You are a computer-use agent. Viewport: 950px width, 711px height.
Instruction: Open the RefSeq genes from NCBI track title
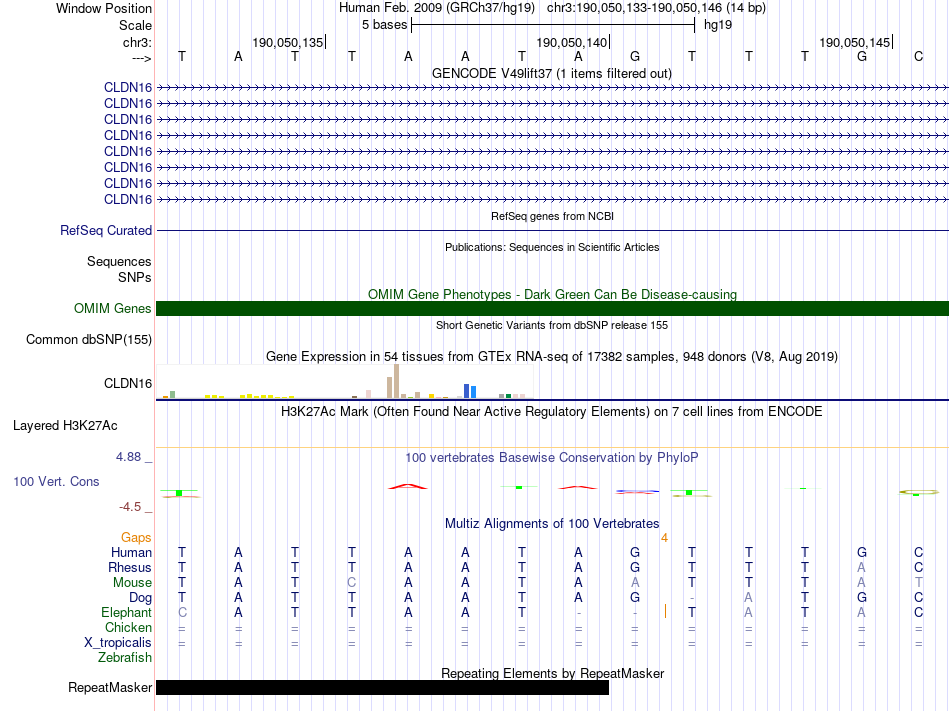point(552,216)
